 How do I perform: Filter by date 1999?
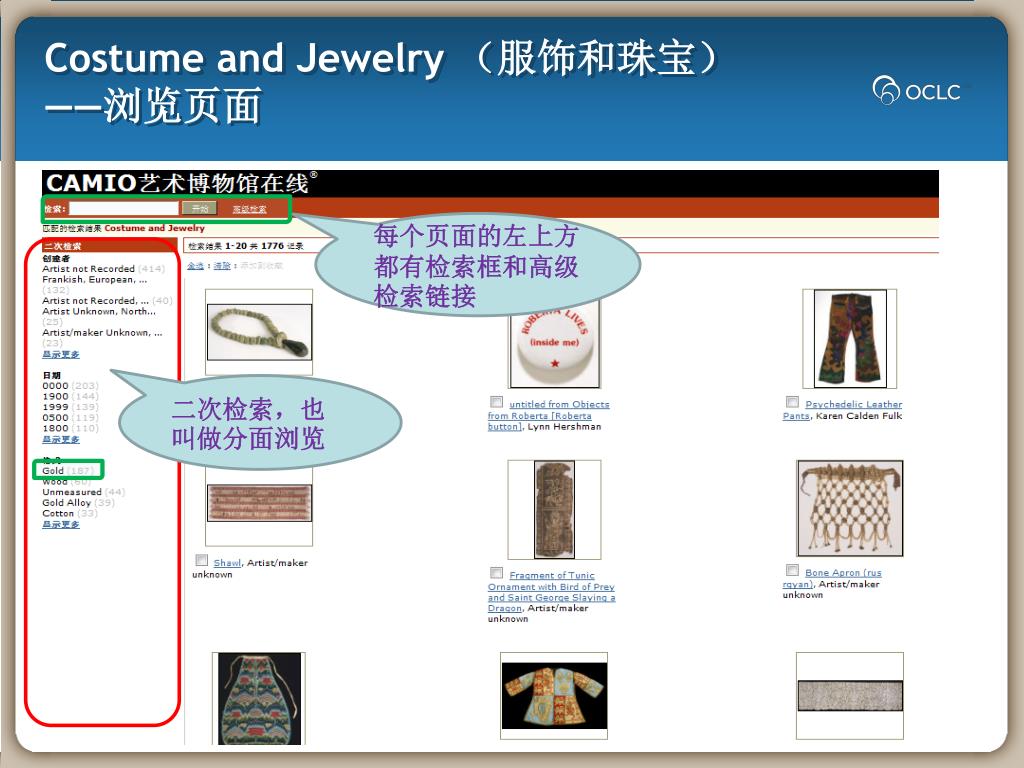70,407
